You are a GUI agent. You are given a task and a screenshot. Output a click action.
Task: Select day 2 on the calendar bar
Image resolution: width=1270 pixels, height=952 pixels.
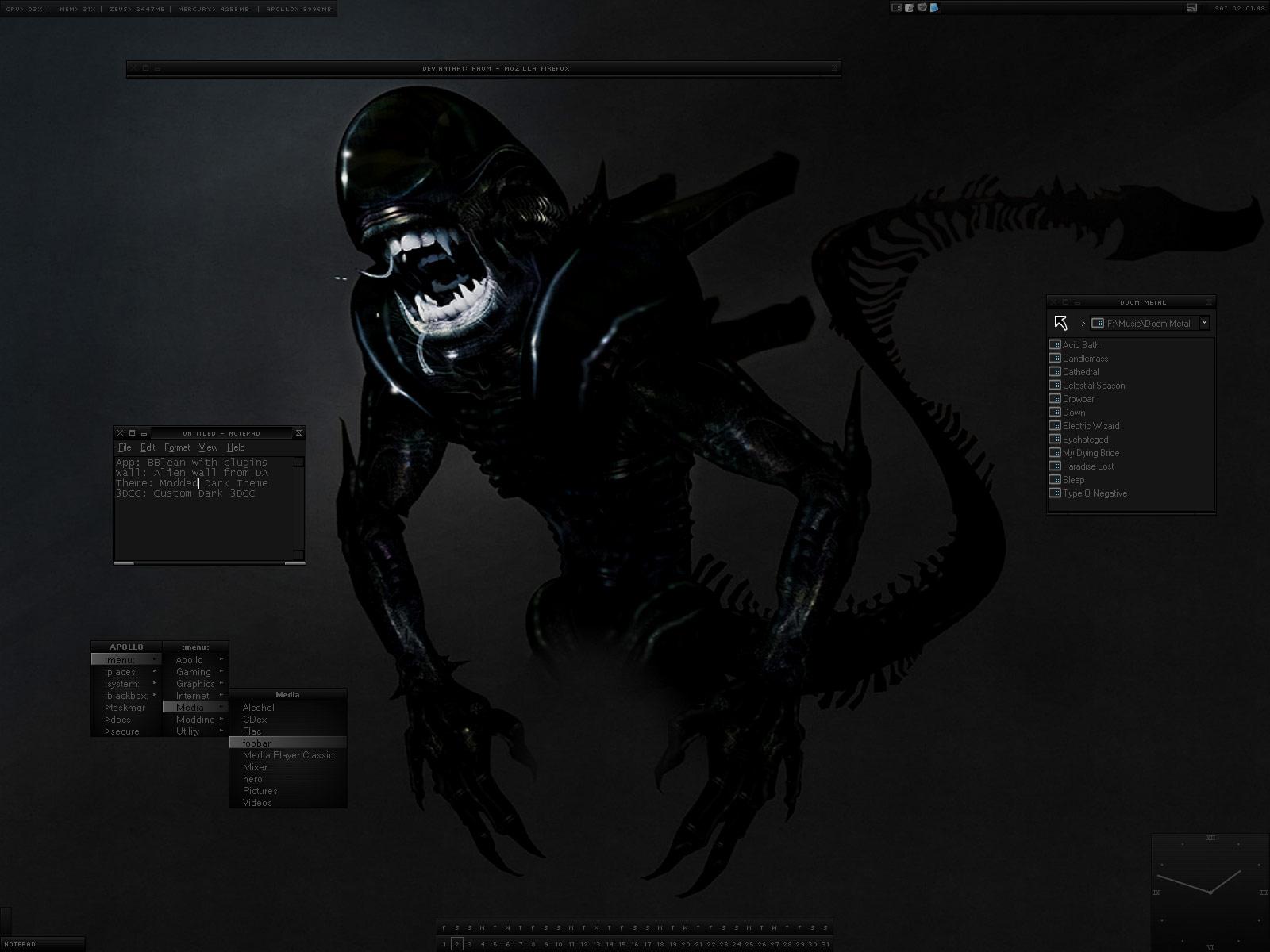456,944
